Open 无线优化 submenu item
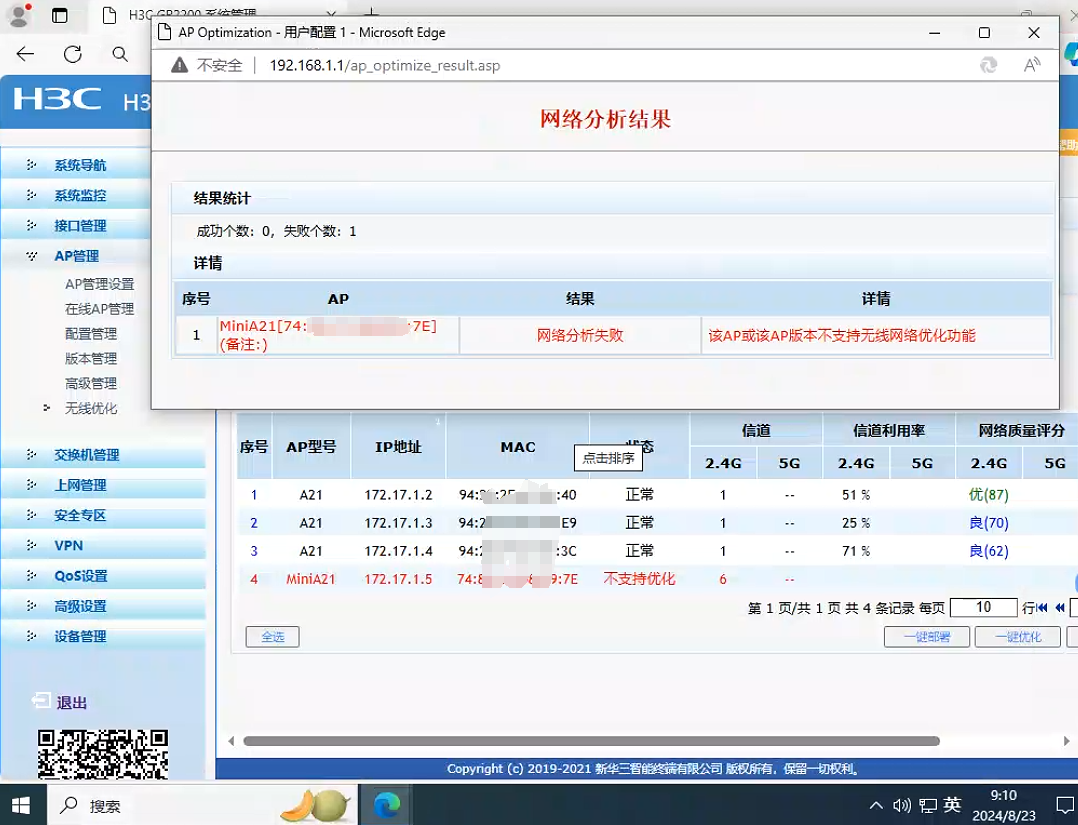Viewport: 1078px width, 825px height. (91, 408)
